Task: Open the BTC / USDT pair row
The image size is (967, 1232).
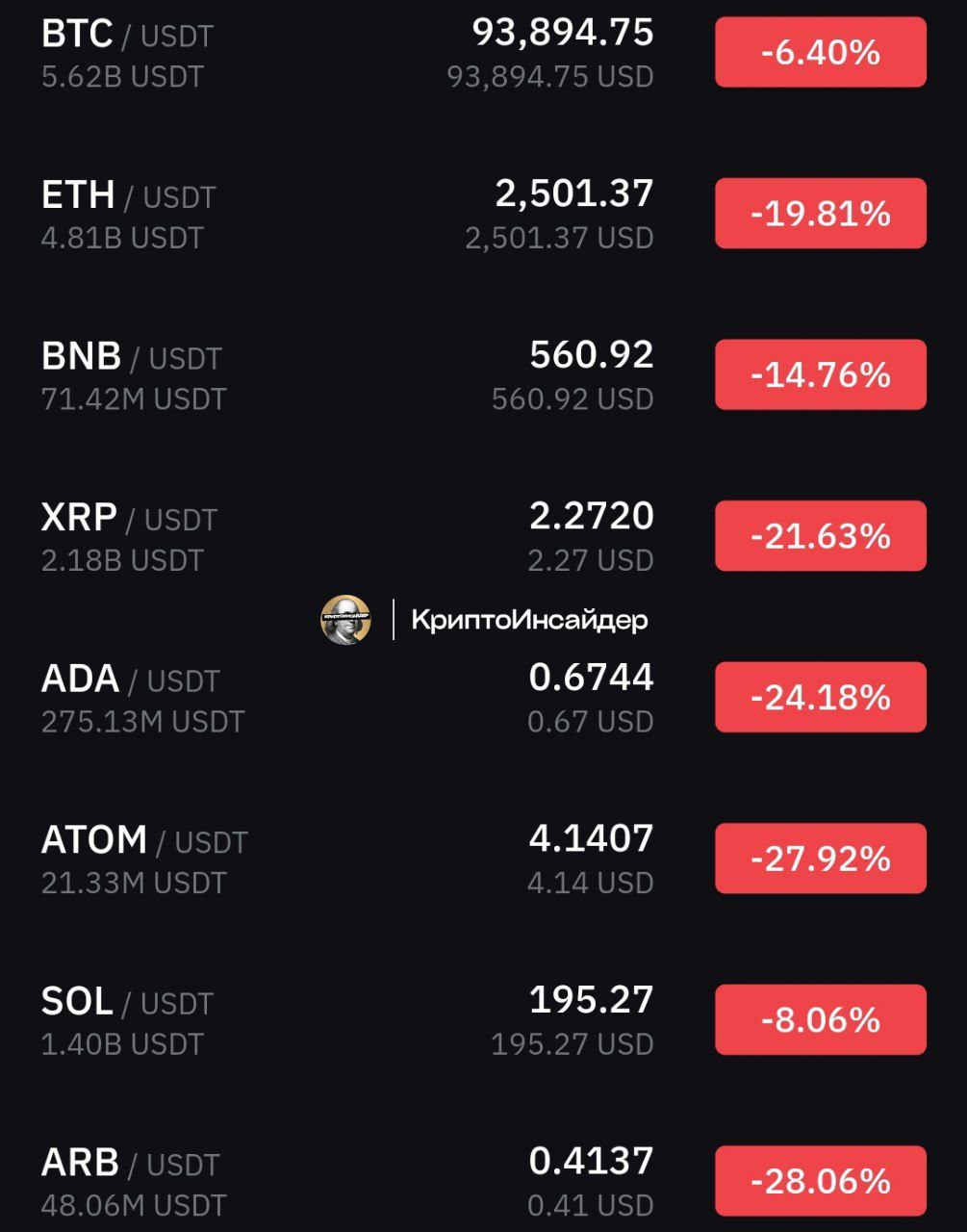Action: coord(483,53)
